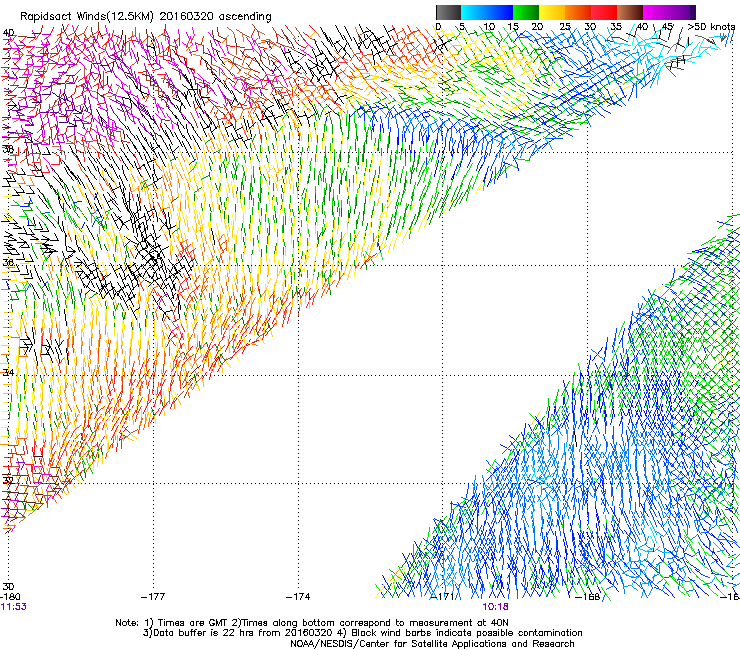
Task: Click the '35' legend scale label
Action: point(616,26)
